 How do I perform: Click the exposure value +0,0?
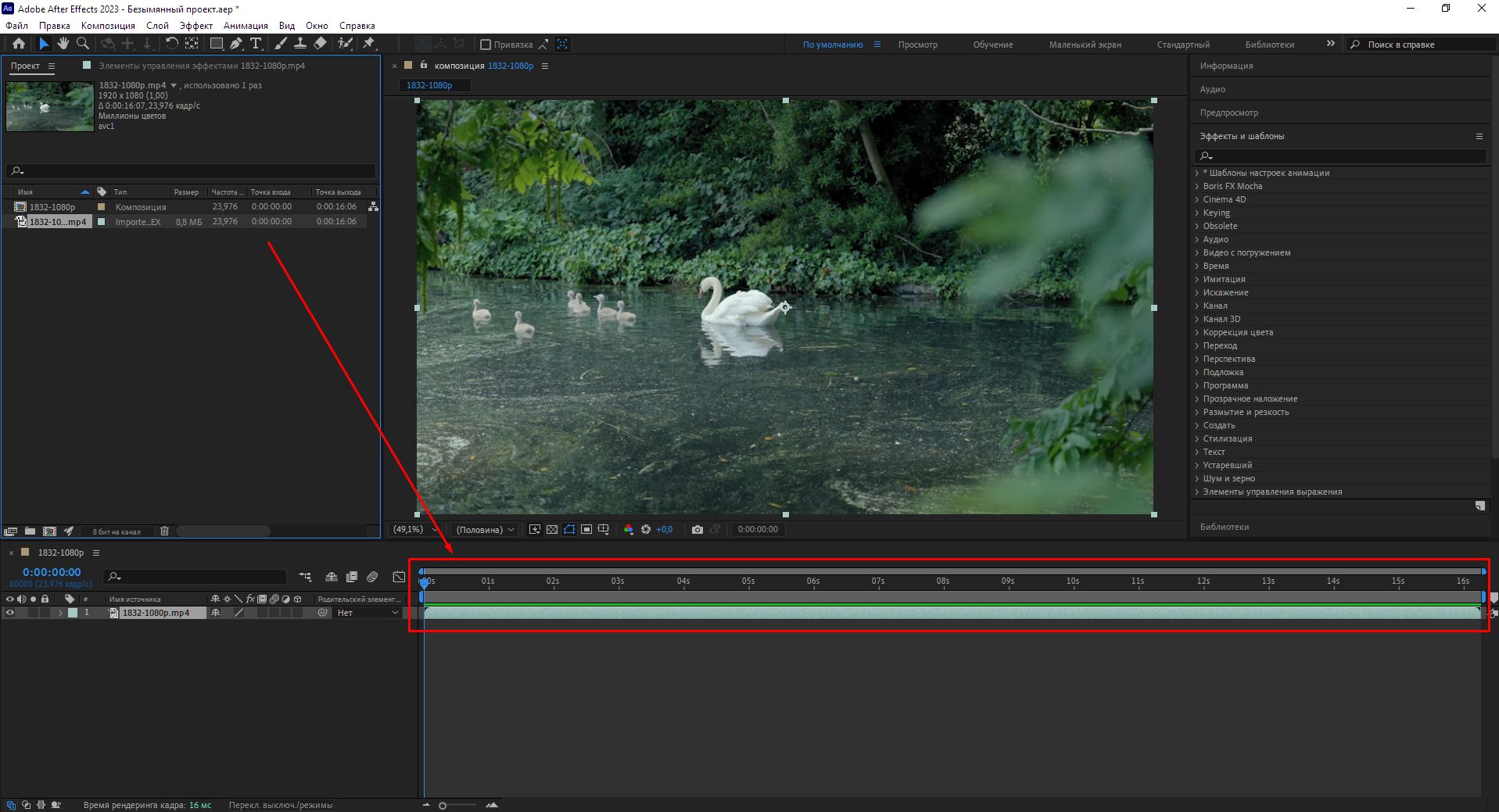coord(664,529)
